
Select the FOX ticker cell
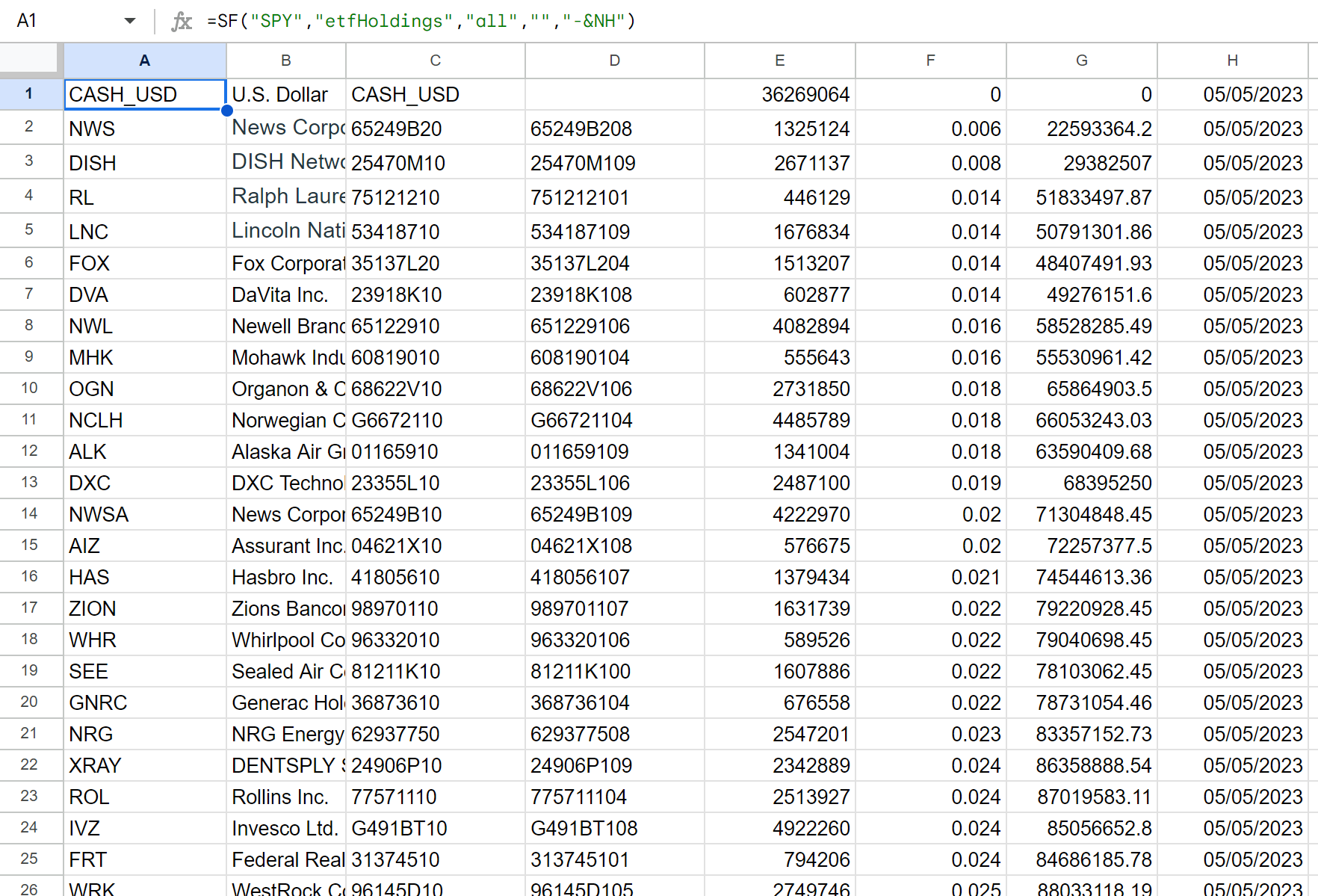(145, 263)
